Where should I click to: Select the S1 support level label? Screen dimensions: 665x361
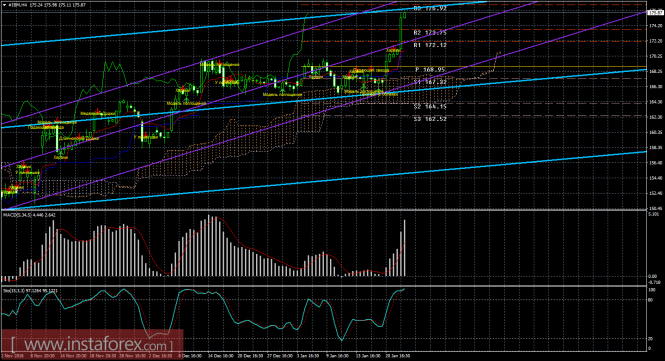click(430, 81)
